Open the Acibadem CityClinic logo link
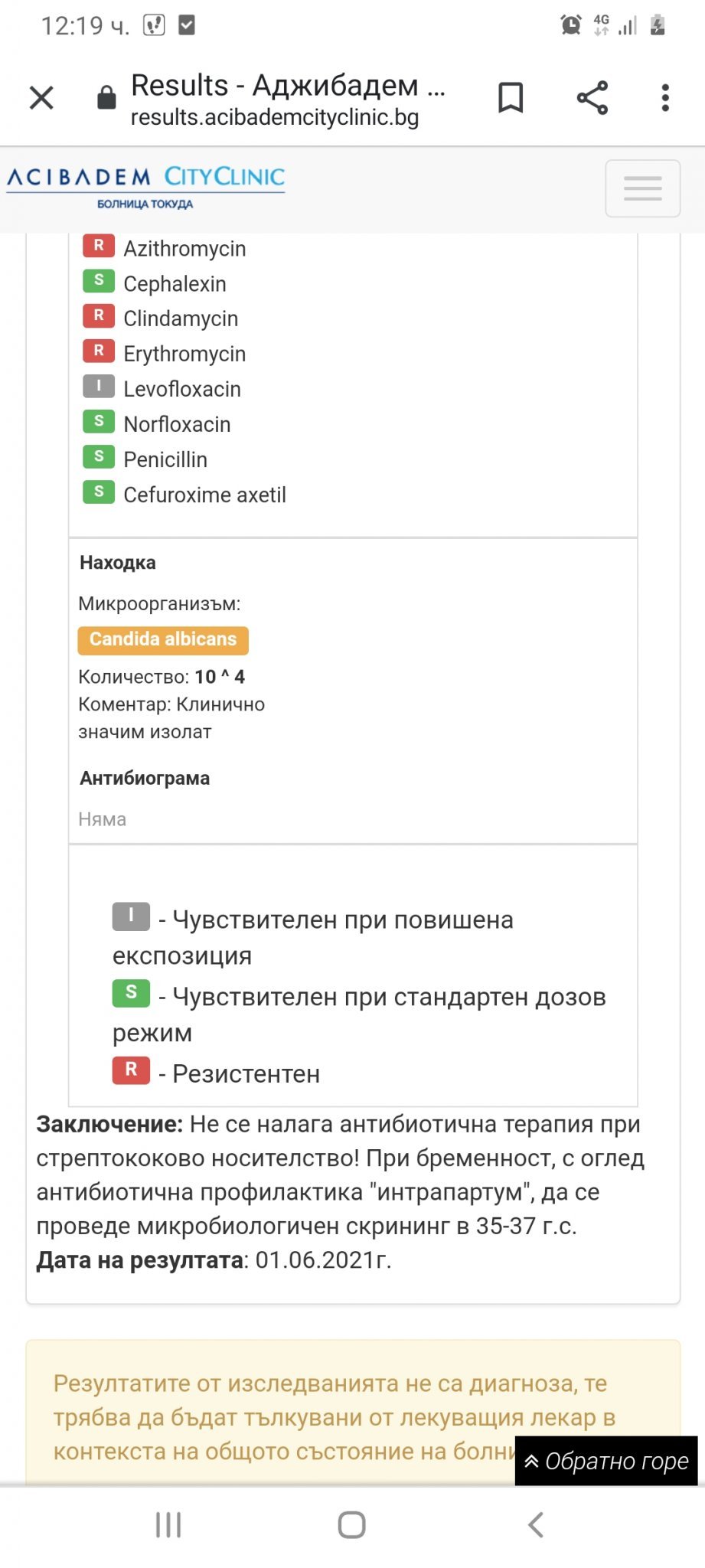Screen dimensions: 705x1568 coord(145,187)
